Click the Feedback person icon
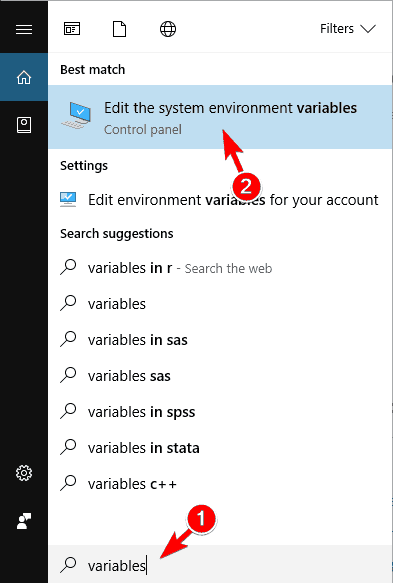This screenshot has width=393, height=583. pos(24,521)
